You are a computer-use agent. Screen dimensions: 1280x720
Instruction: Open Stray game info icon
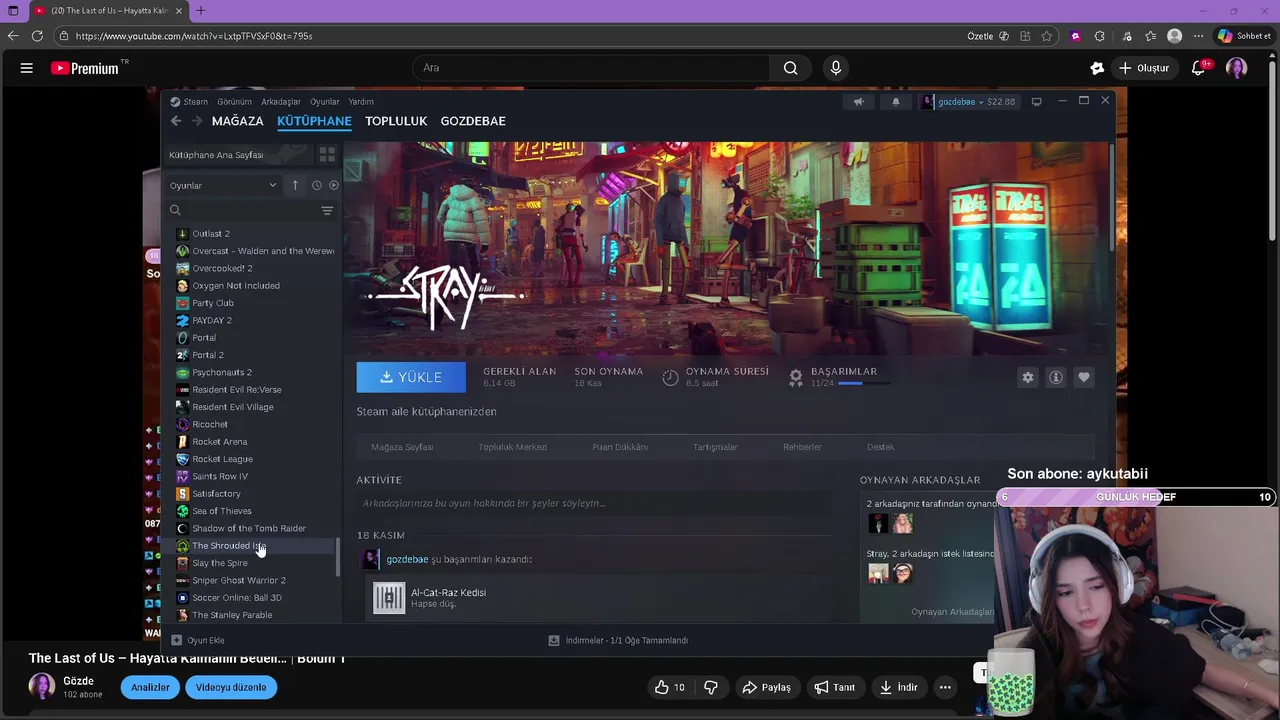point(1055,377)
